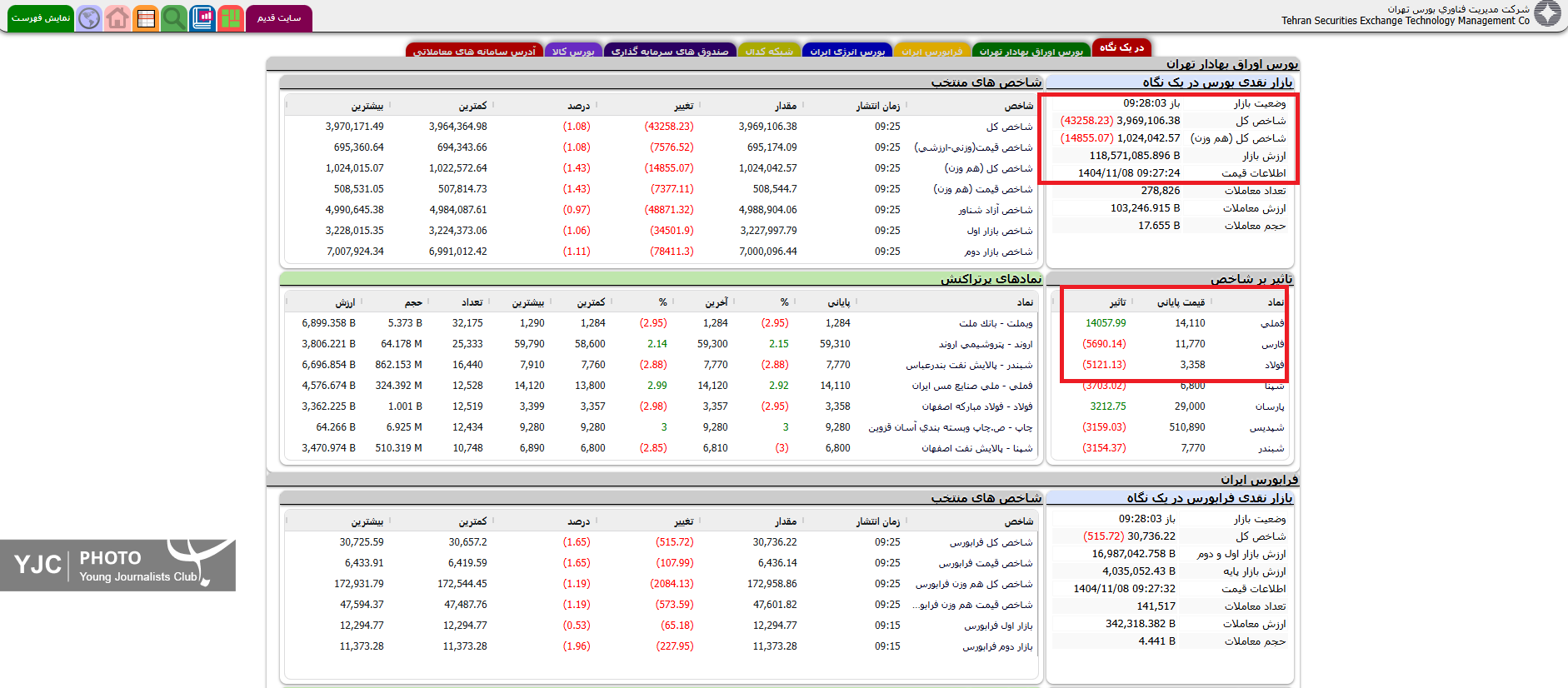This screenshot has width=1568, height=688.
Task: Click the TSETMC company logo
Action: click(1547, 14)
